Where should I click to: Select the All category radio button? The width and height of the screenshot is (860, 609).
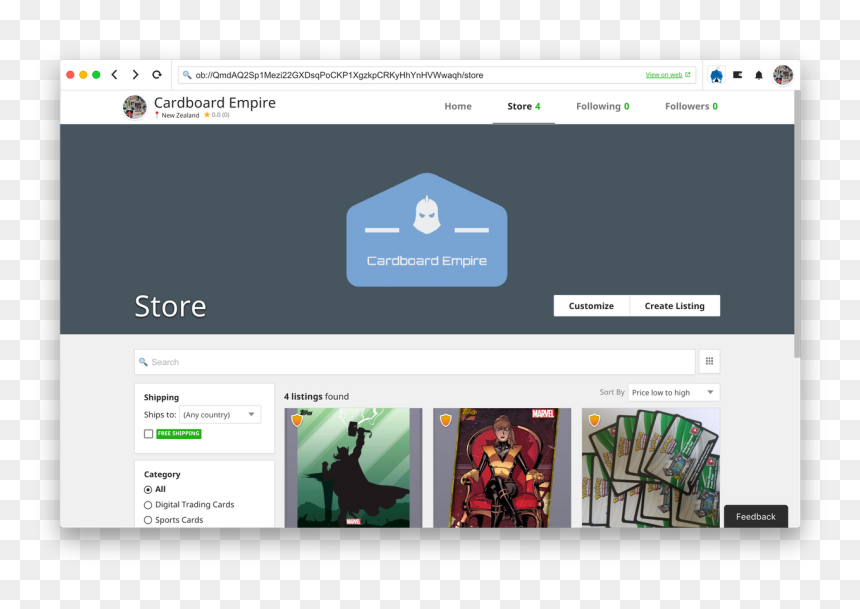[x=148, y=489]
